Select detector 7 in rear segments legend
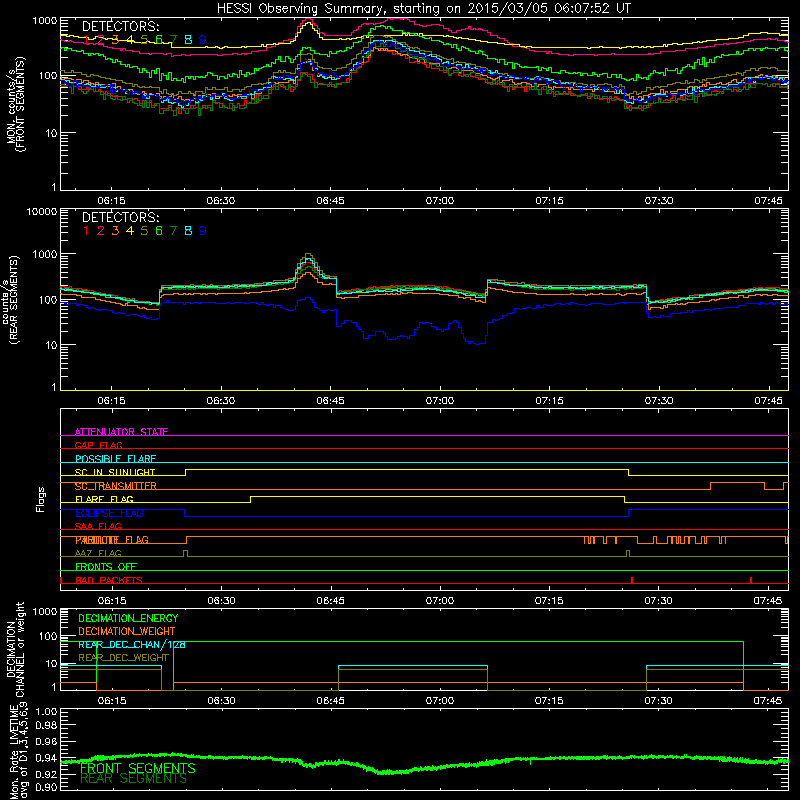 point(173,231)
